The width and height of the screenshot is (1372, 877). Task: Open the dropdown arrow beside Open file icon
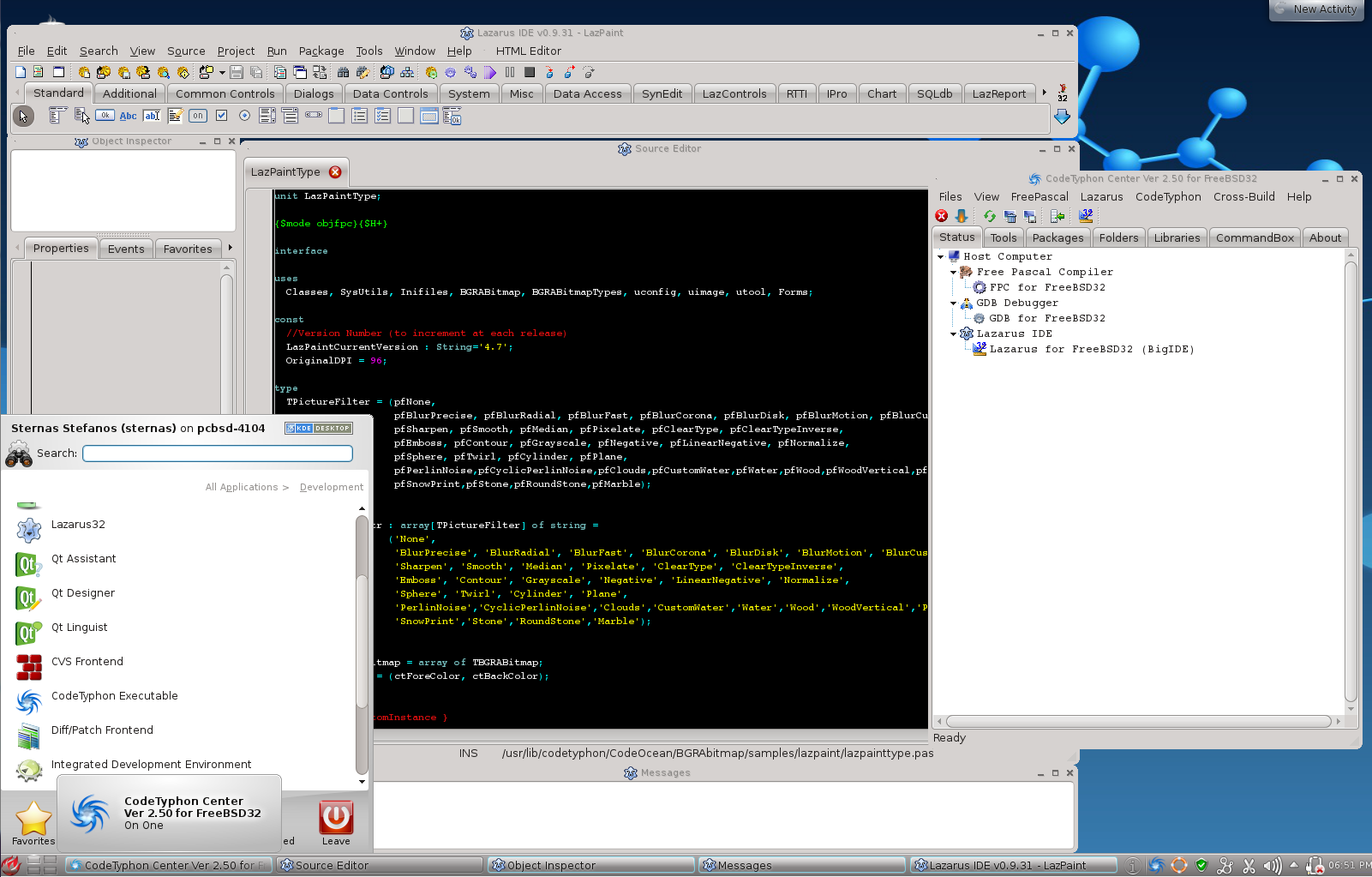pyautogui.click(x=222, y=72)
